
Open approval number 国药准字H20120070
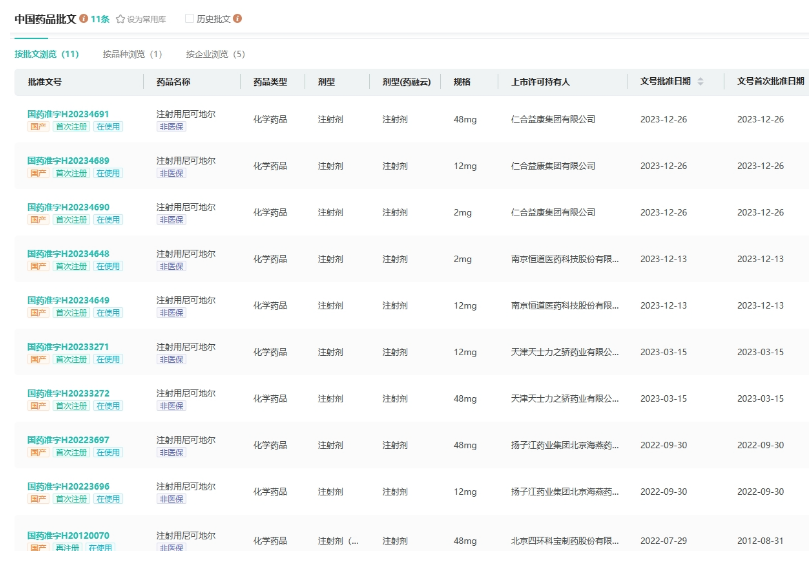tap(68, 536)
